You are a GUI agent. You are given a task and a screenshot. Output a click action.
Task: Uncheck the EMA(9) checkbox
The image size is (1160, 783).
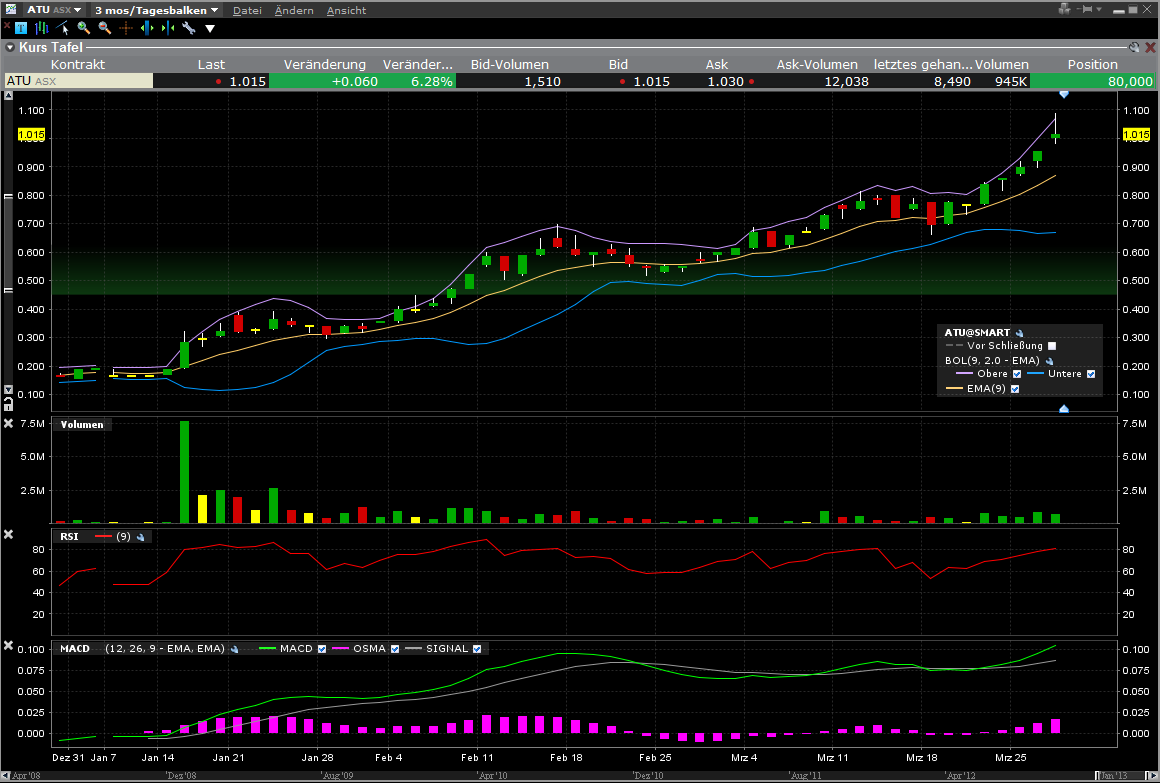pyautogui.click(x=1015, y=389)
